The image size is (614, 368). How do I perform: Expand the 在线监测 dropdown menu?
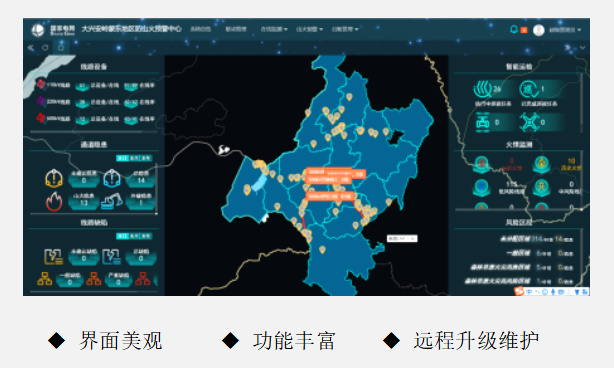(x=274, y=29)
